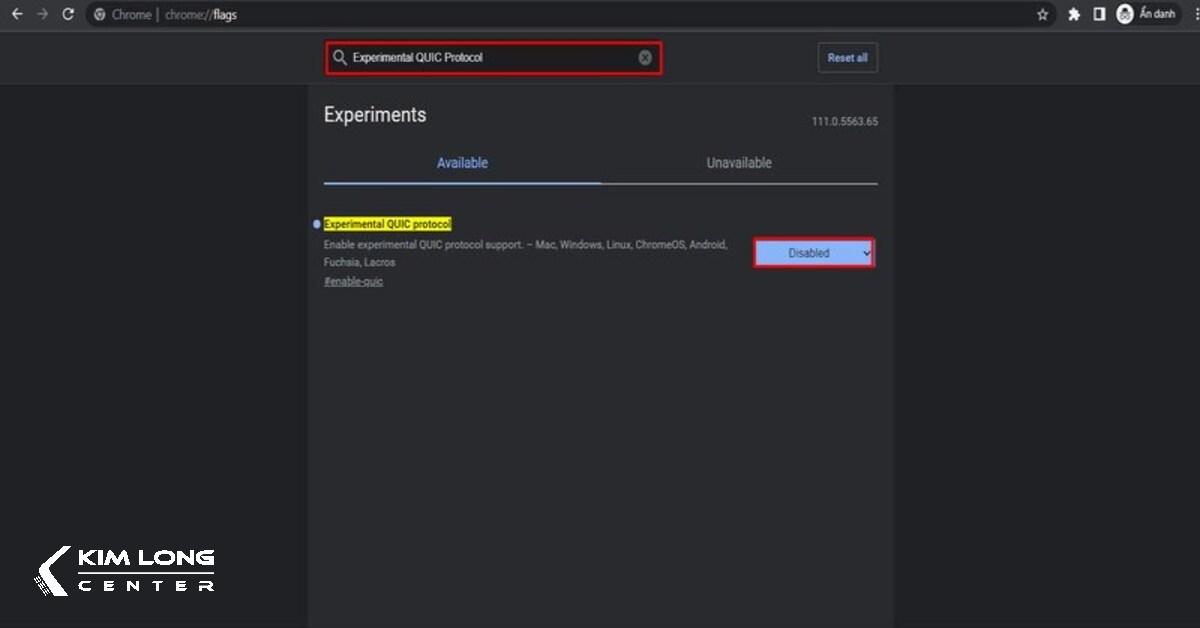Bookmark this page with the star icon

pyautogui.click(x=1043, y=15)
